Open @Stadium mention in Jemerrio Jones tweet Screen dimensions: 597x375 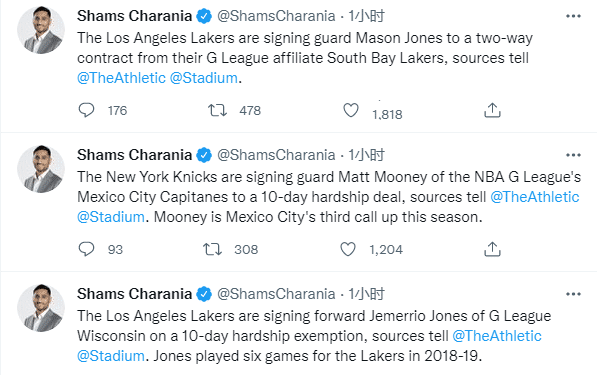pyautogui.click(x=111, y=356)
